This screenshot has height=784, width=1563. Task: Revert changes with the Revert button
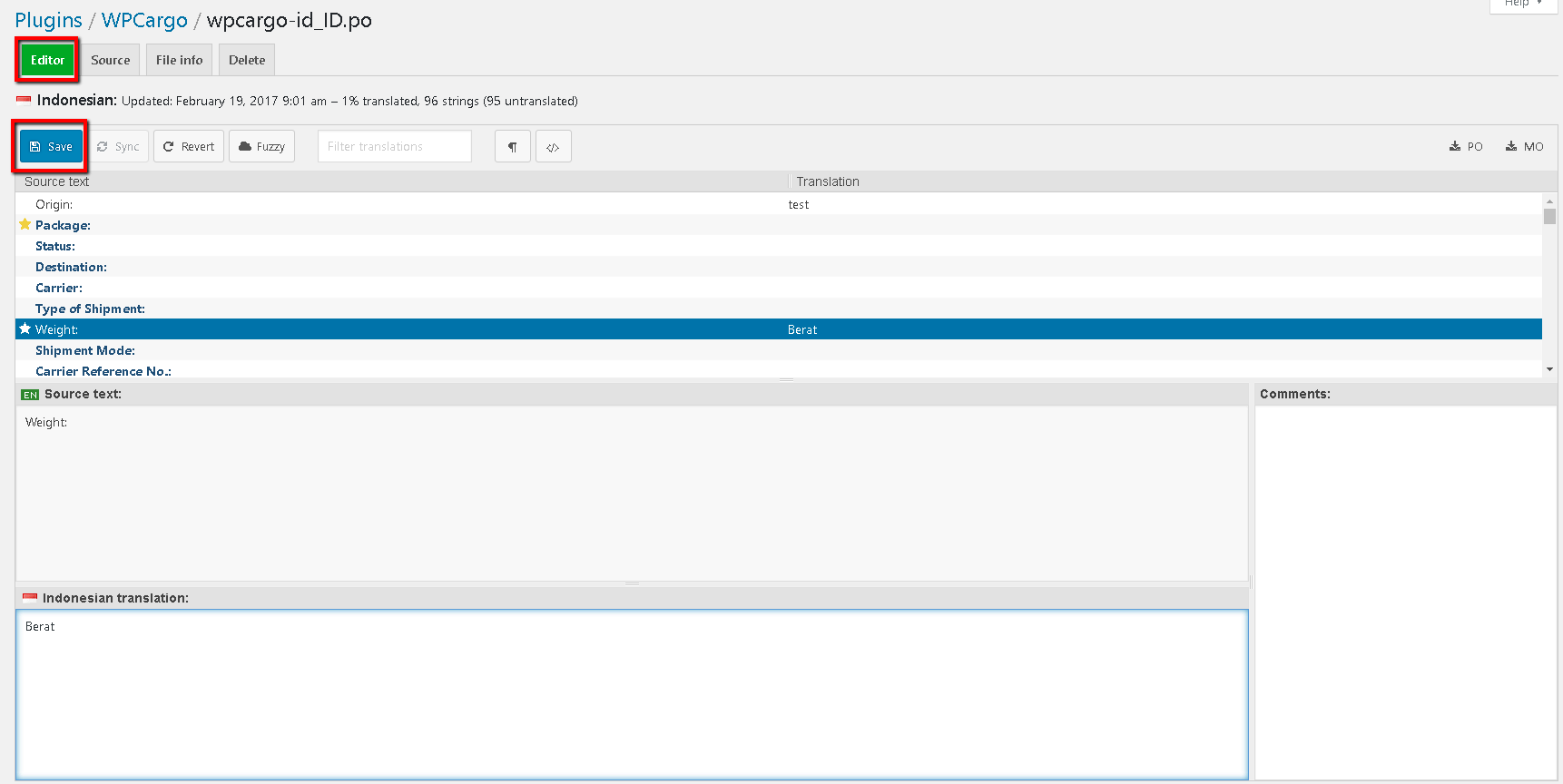point(189,146)
